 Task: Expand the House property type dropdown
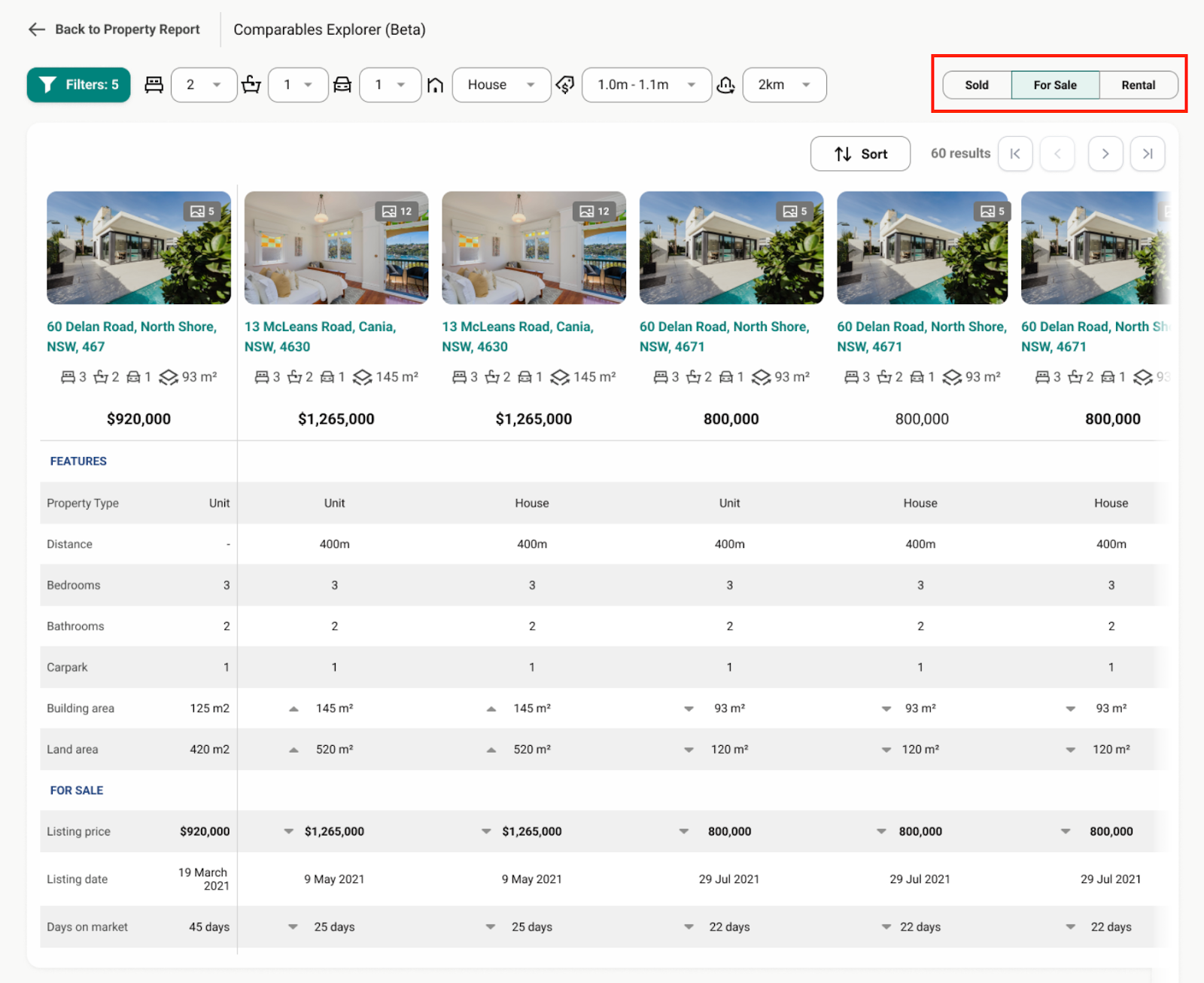[x=501, y=85]
